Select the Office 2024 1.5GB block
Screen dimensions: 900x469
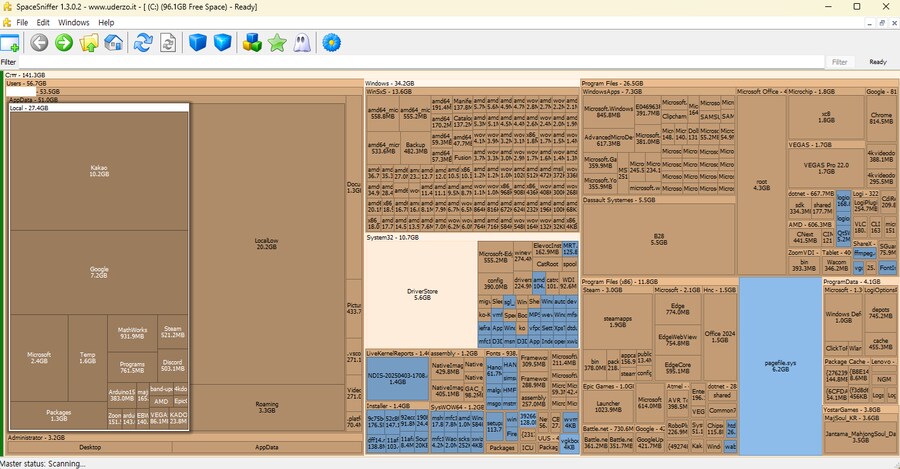720,336
